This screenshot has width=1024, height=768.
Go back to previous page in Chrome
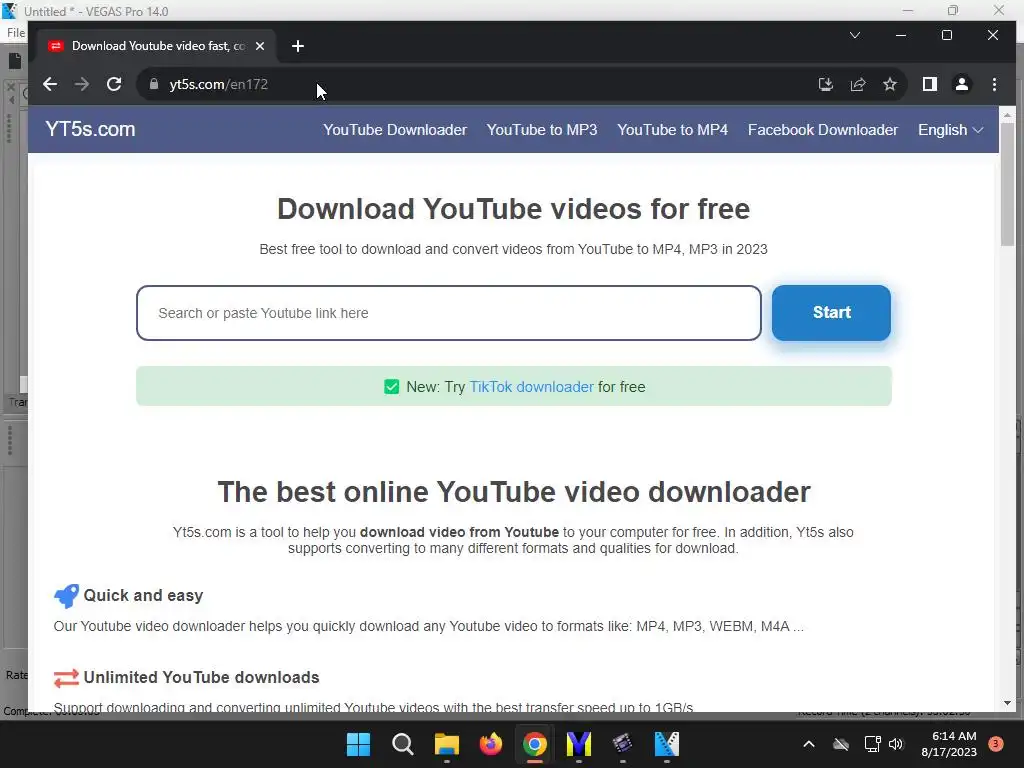point(50,84)
